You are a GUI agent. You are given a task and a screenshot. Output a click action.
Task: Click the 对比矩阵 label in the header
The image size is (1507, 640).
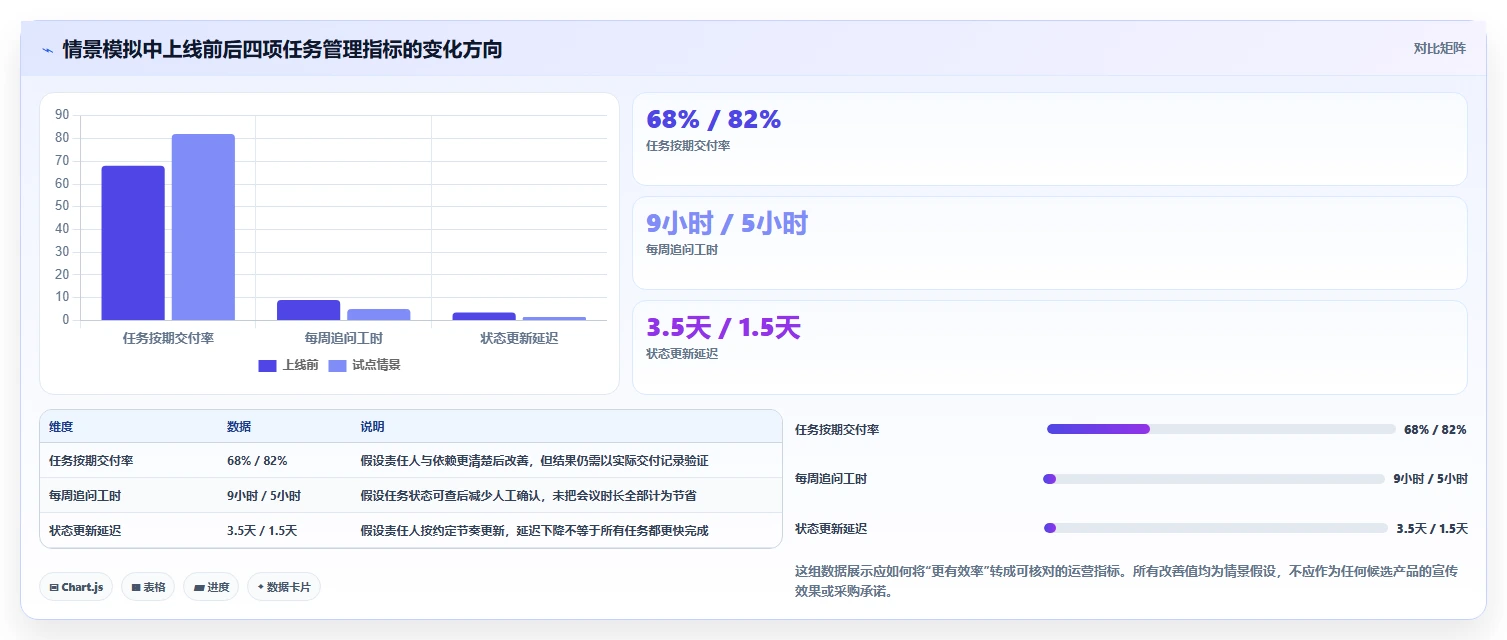click(1439, 49)
